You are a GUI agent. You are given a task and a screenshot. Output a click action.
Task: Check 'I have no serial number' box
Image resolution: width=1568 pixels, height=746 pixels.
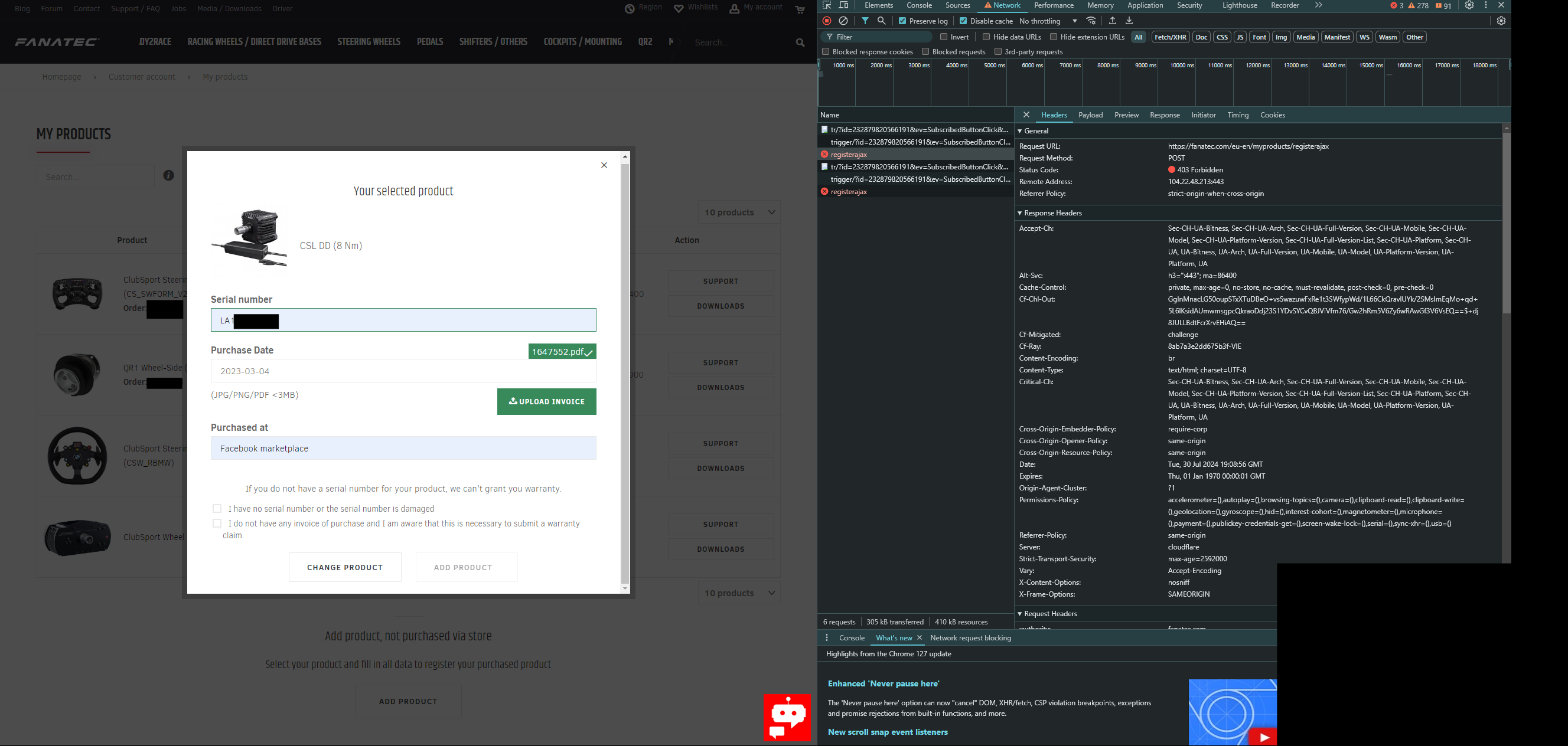point(217,509)
